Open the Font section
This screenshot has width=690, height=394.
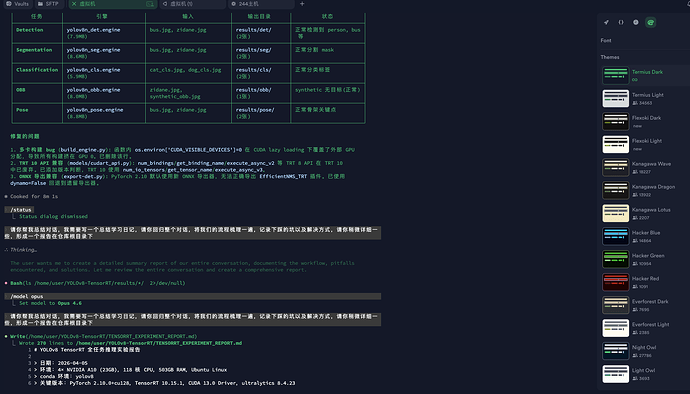(x=606, y=41)
